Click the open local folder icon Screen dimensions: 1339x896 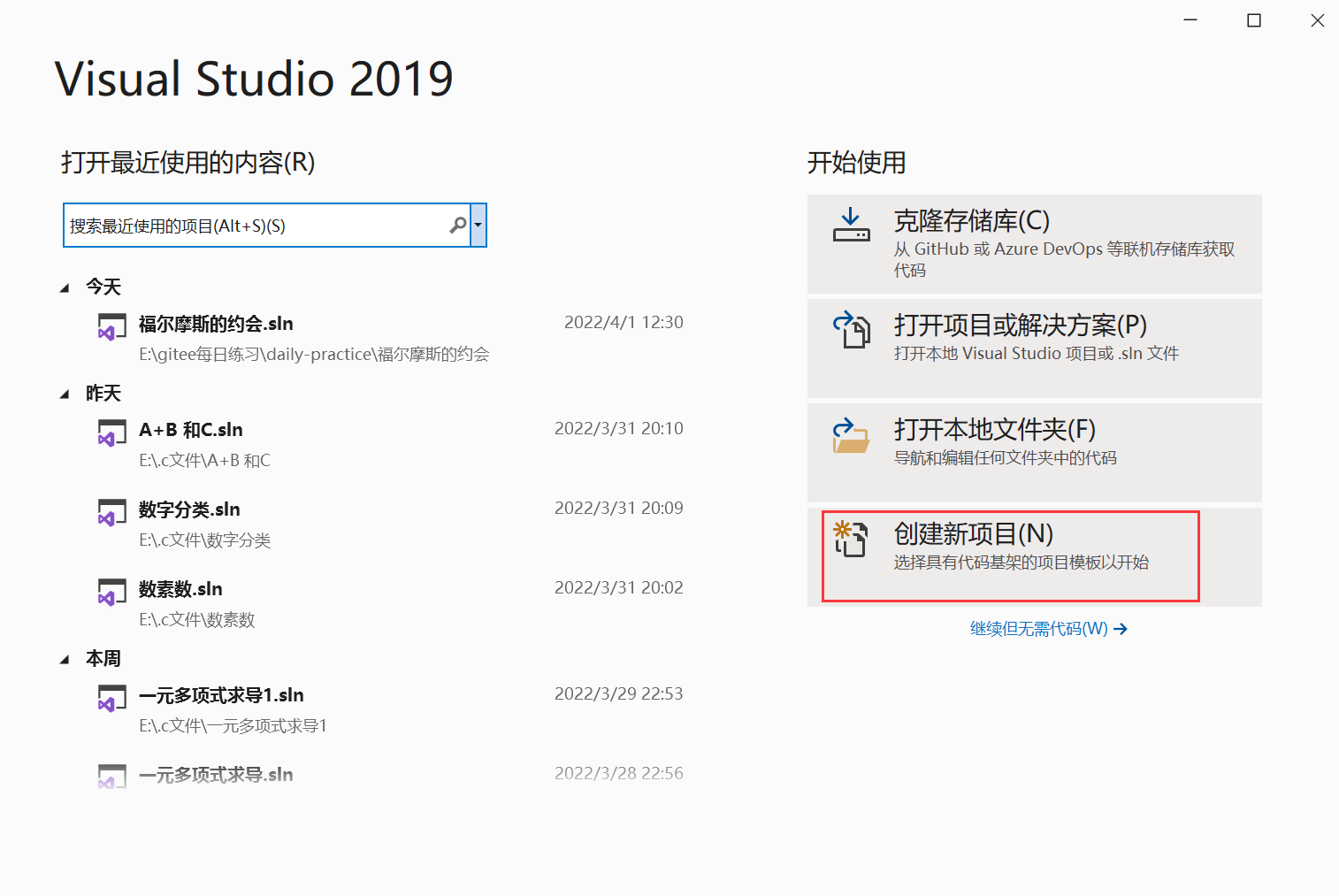pyautogui.click(x=851, y=435)
